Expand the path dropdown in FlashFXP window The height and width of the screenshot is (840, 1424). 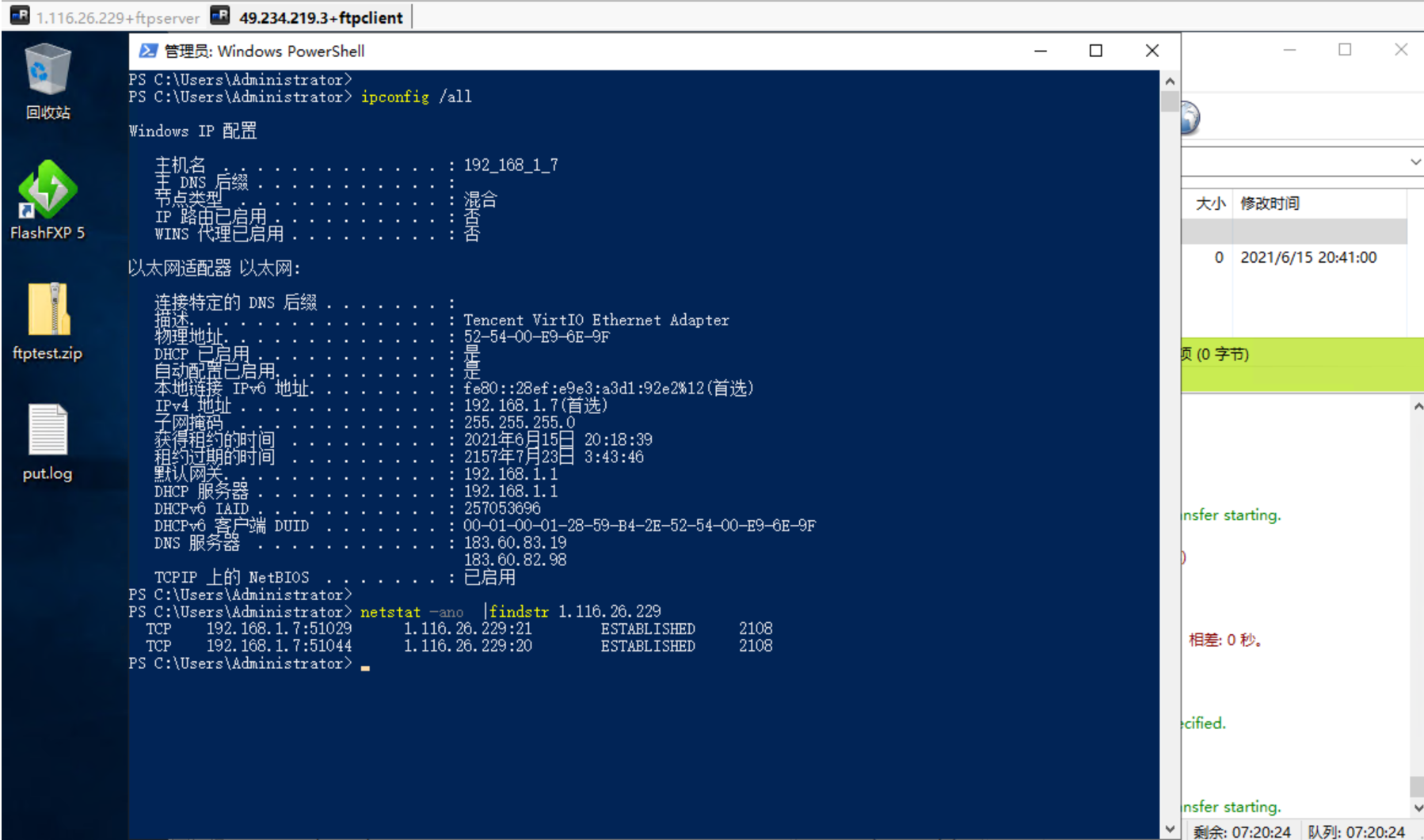click(1414, 162)
